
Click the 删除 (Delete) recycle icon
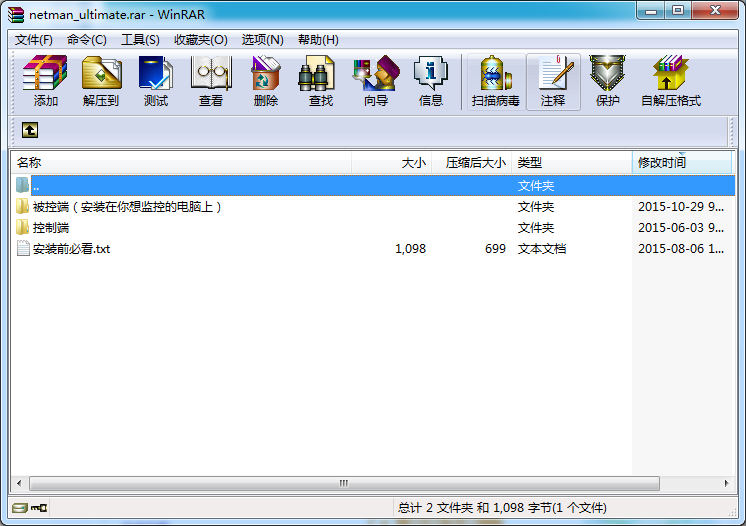point(265,81)
